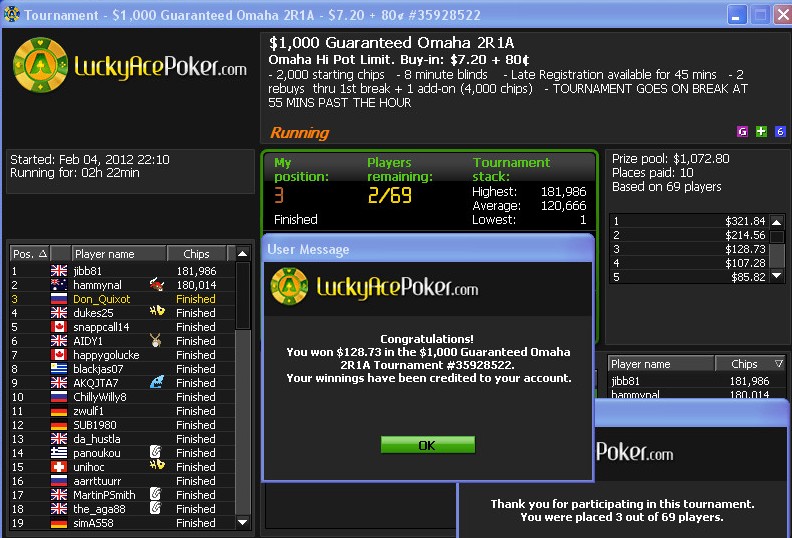The image size is (792, 538).
Task: Click the green plus rebuy/add-on icon
Action: click(x=761, y=132)
